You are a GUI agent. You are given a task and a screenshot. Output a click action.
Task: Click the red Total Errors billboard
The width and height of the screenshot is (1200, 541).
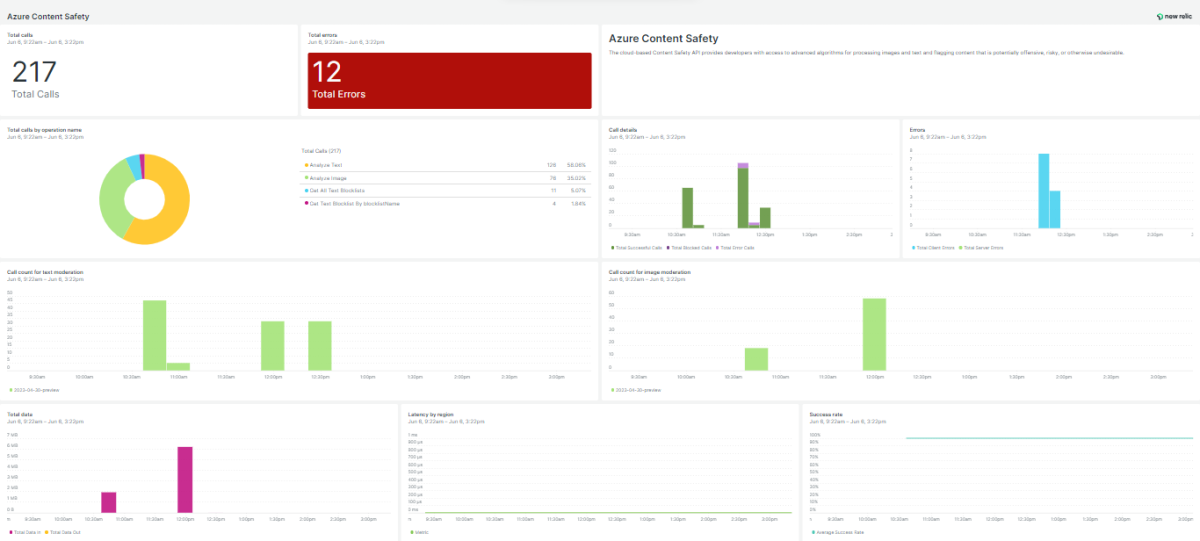[449, 81]
